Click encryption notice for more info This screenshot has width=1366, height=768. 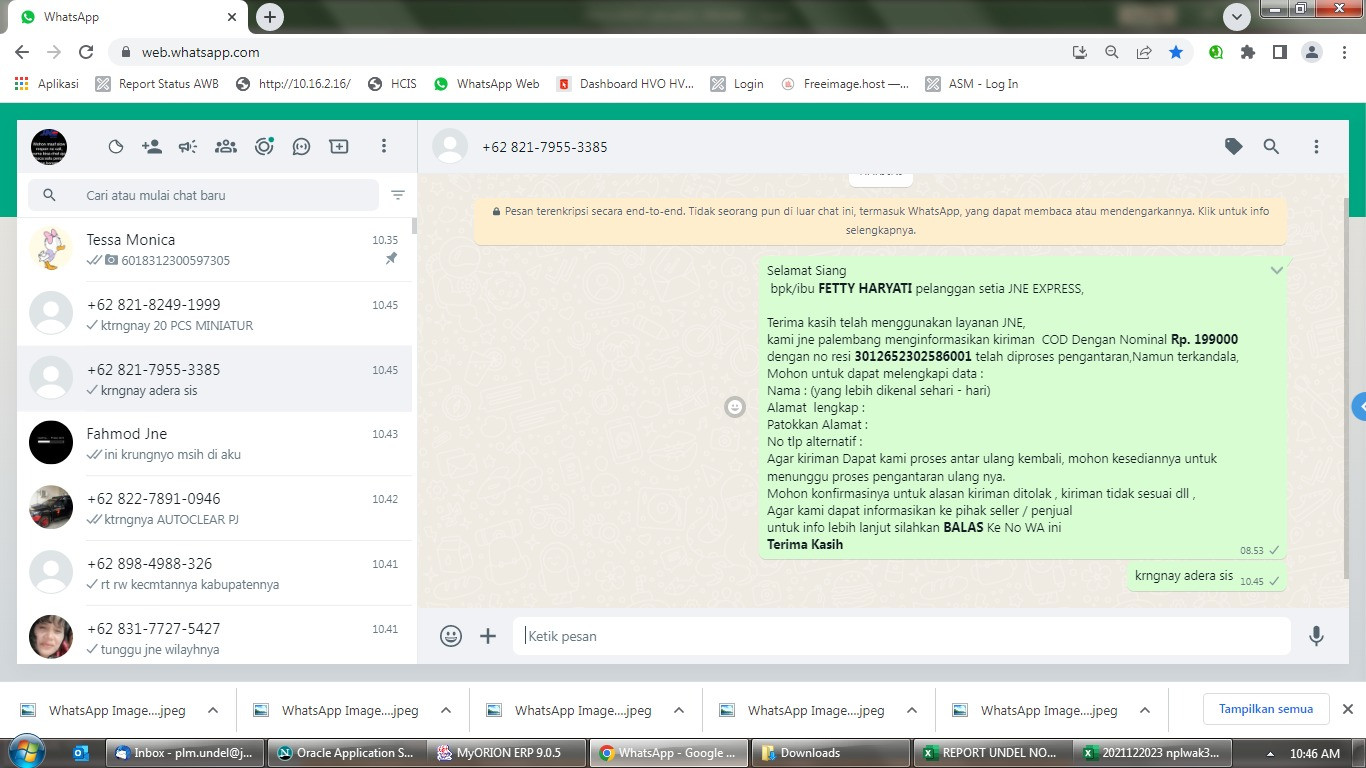click(x=880, y=220)
